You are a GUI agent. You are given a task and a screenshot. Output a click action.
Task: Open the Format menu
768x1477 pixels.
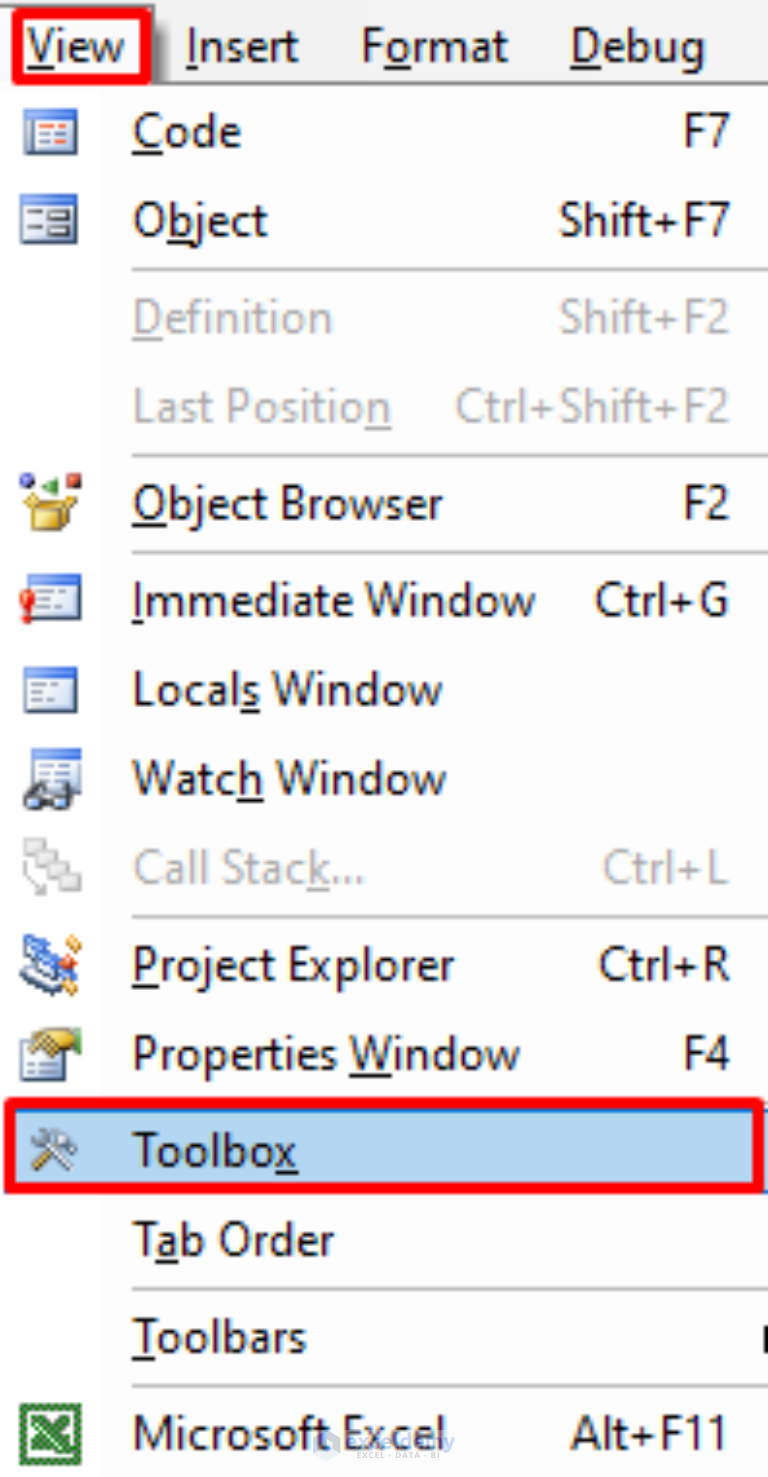tap(434, 44)
